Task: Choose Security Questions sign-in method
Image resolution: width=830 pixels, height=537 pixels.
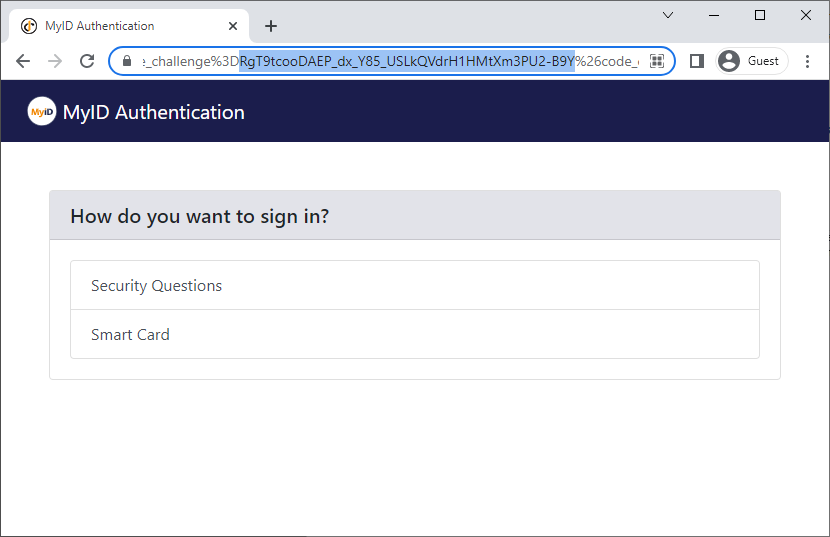Action: pyautogui.click(x=415, y=285)
